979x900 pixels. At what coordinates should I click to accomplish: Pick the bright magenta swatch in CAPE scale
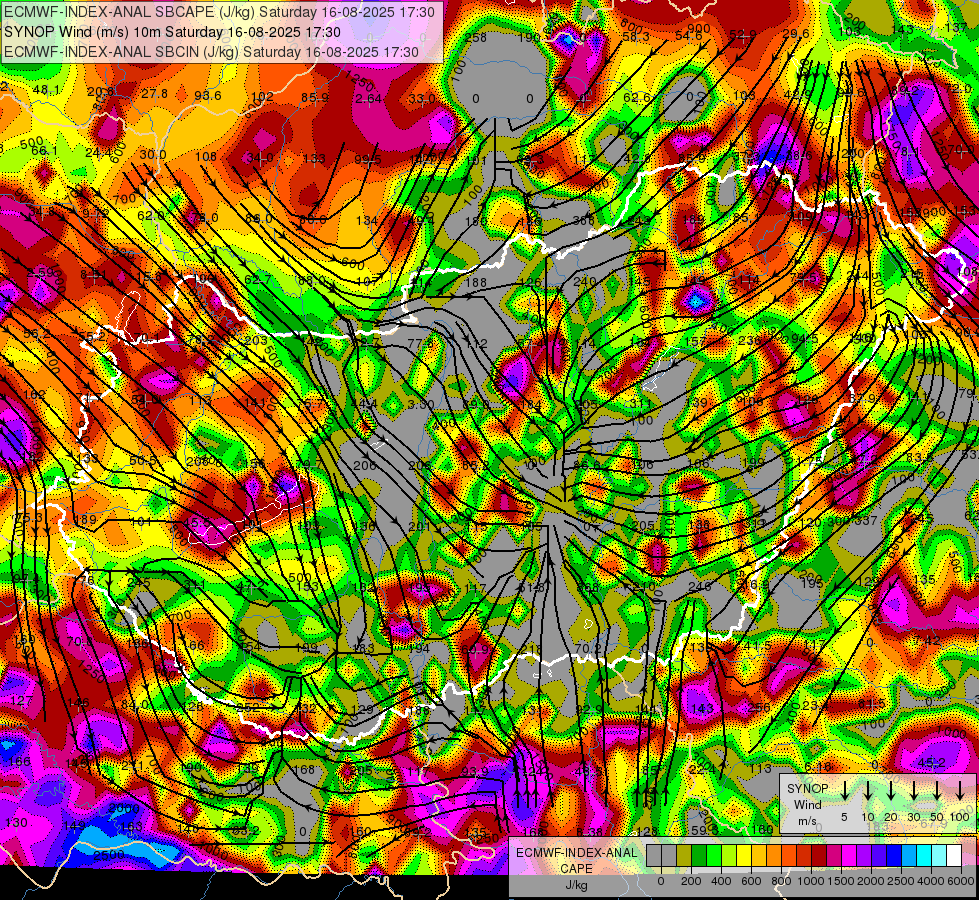point(850,855)
